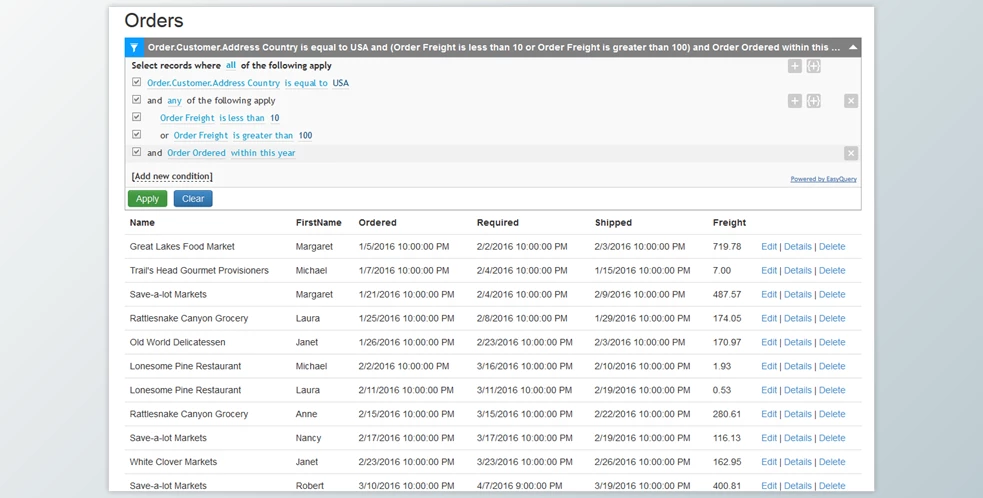Collapse the filter panel with header arrow
The width and height of the screenshot is (983, 498).
point(852,47)
